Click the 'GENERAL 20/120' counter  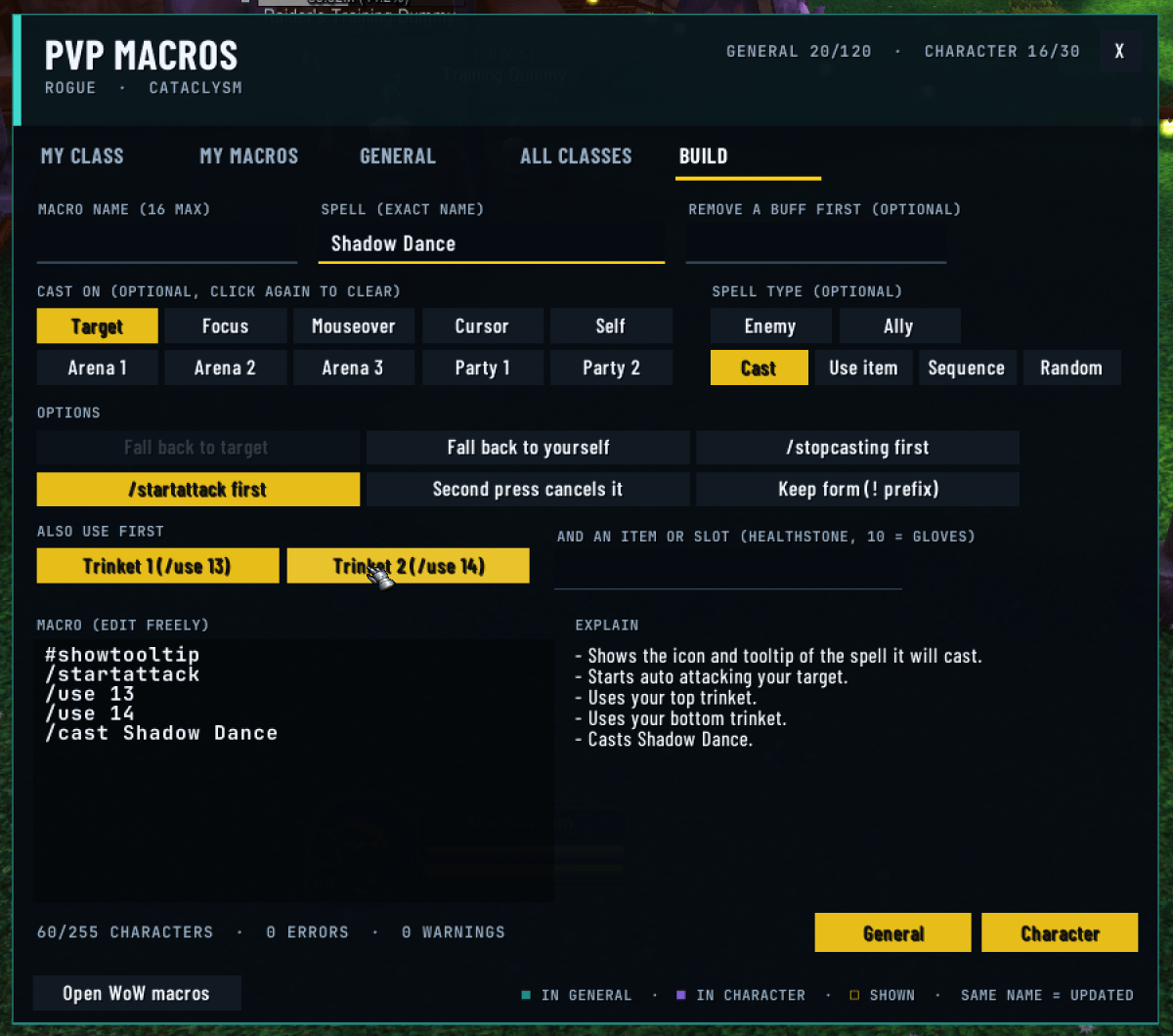click(799, 51)
